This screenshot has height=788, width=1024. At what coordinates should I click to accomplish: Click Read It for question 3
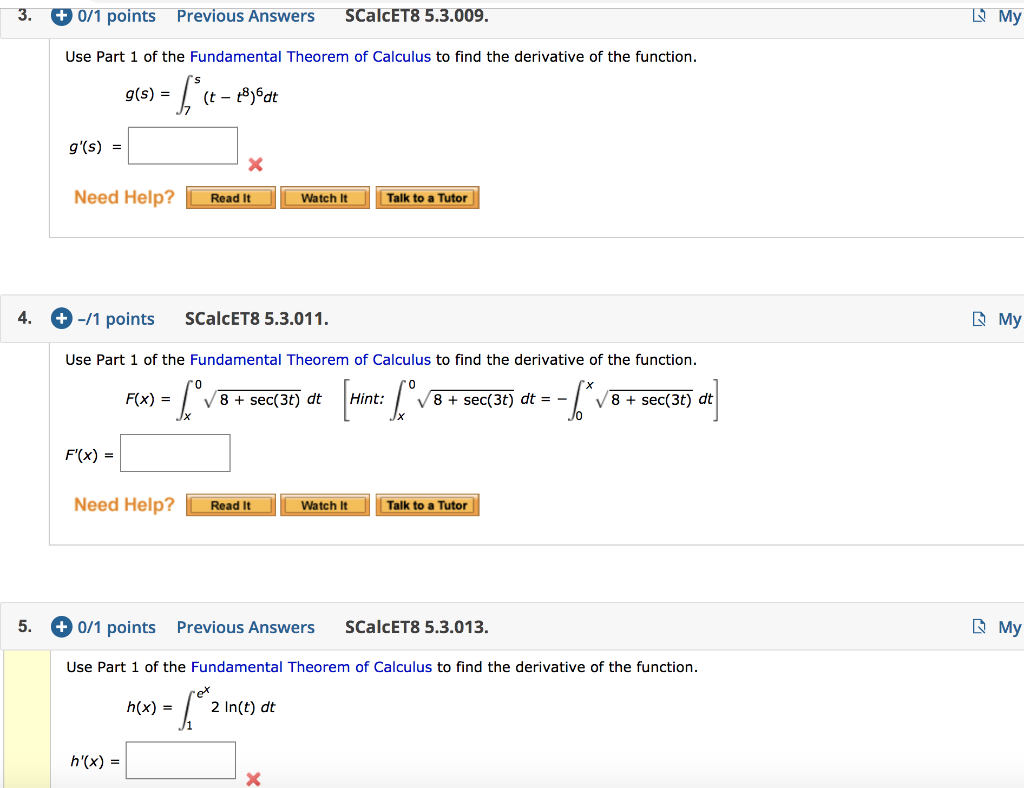[230, 197]
